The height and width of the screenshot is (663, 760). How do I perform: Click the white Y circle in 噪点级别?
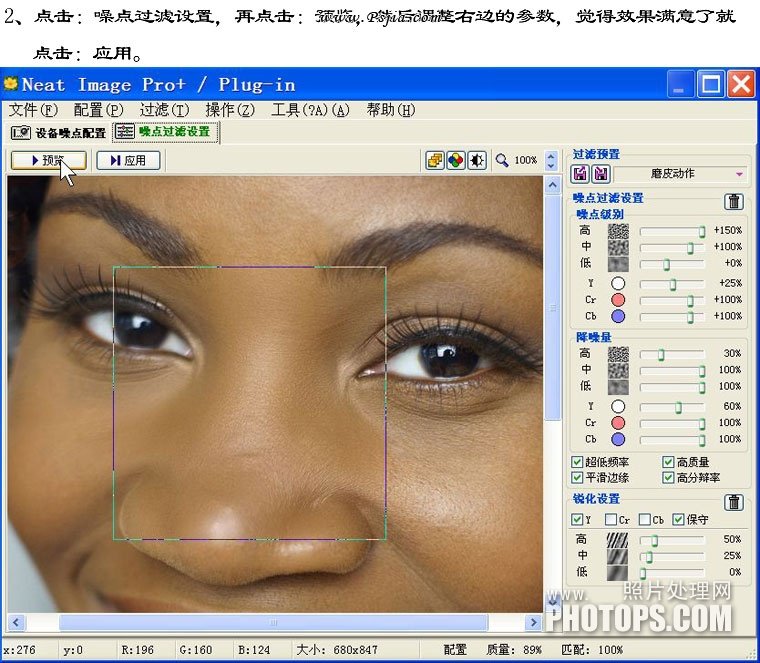618,283
